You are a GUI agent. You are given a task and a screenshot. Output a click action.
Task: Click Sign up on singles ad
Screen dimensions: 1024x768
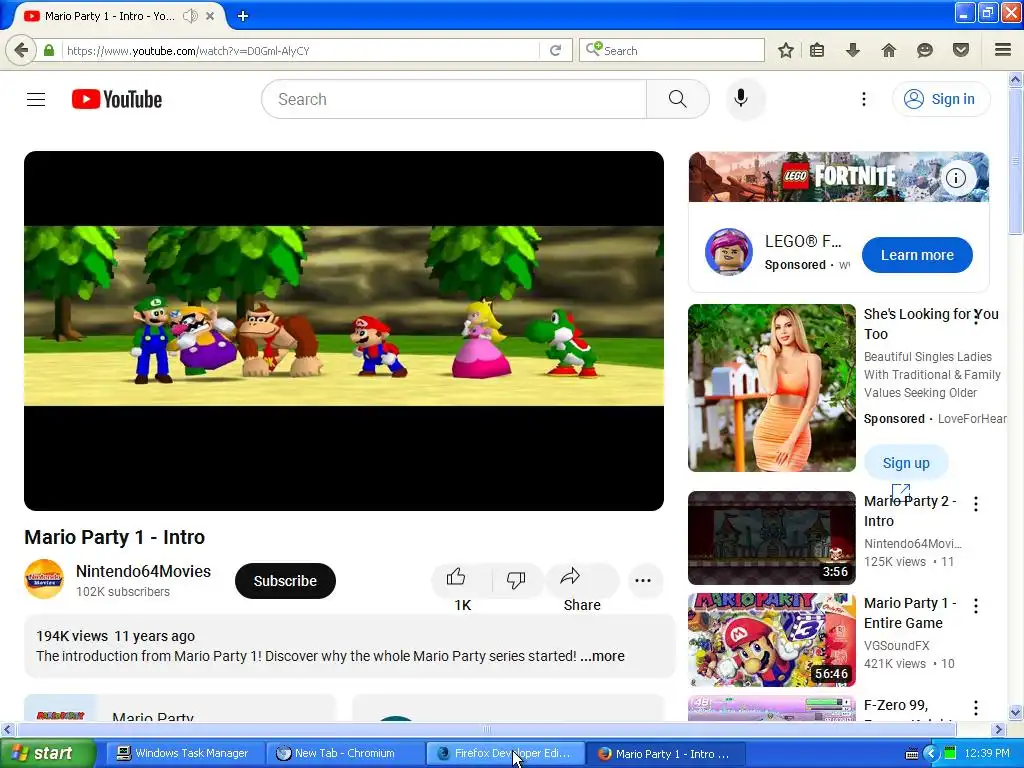coord(906,463)
